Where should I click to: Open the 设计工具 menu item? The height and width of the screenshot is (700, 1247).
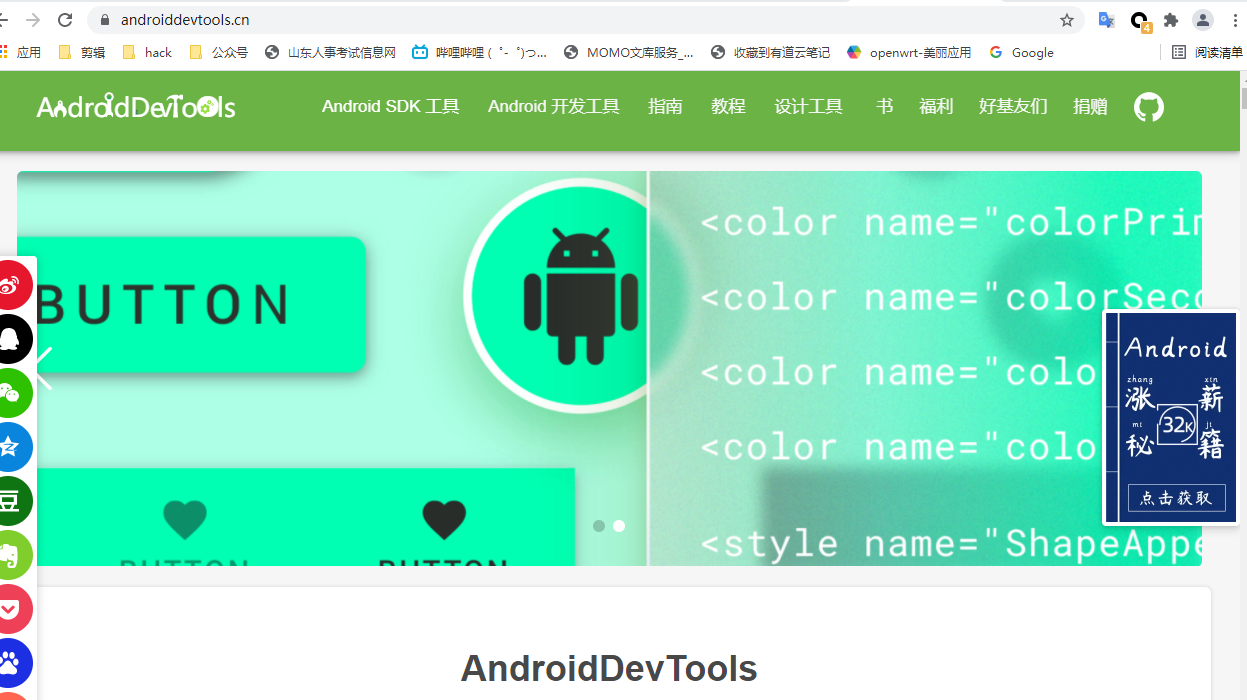point(809,107)
